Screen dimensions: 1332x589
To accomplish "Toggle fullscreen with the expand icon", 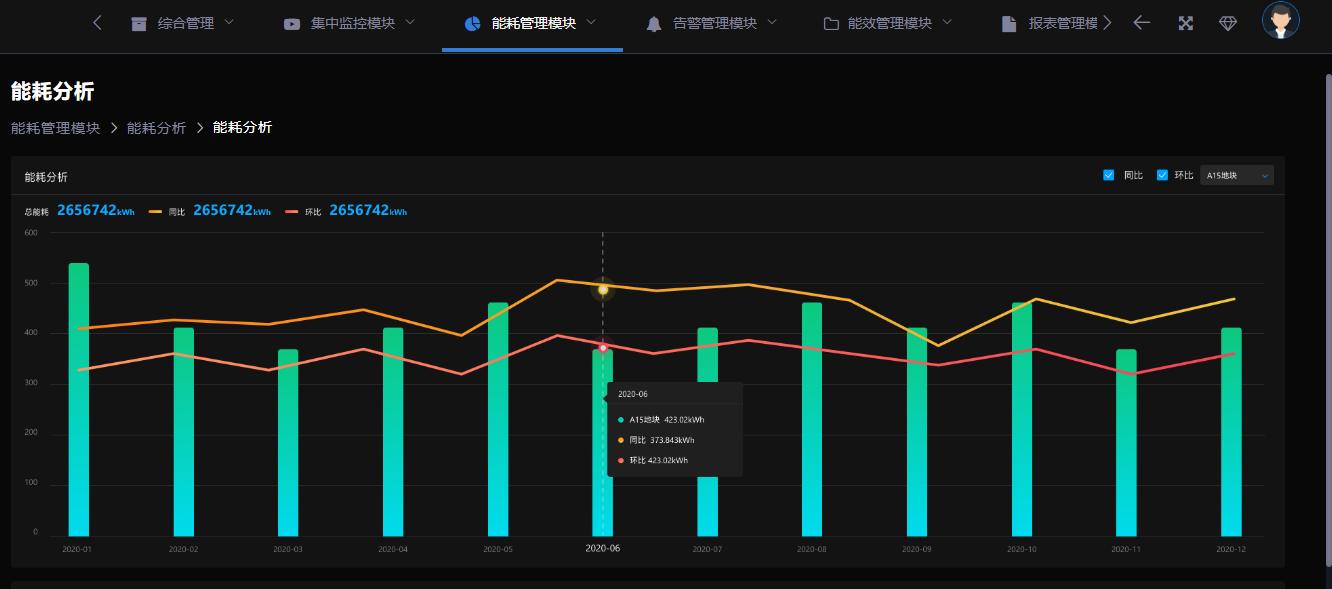I will [1185, 23].
